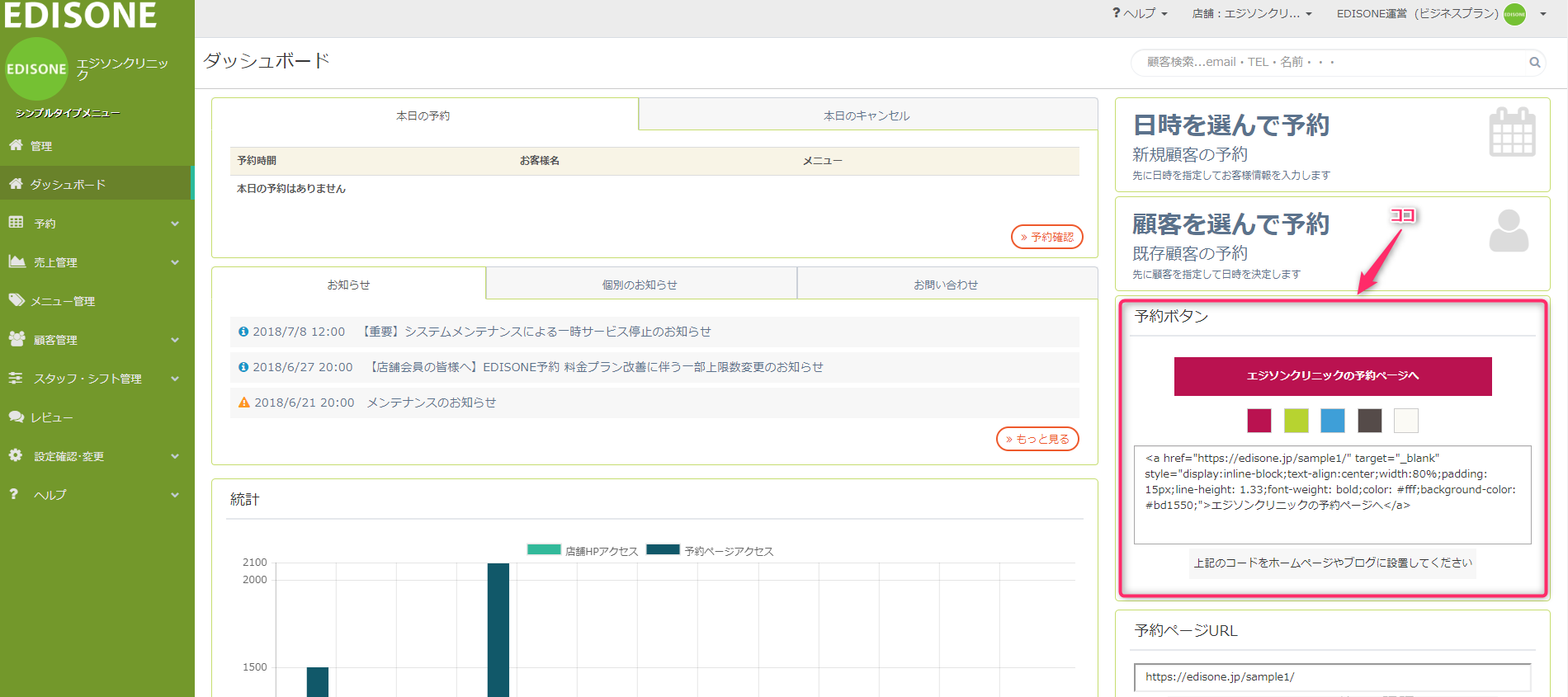The width and height of the screenshot is (1568, 697).
Task: Choose the lime green button color swatch
Action: (1296, 421)
